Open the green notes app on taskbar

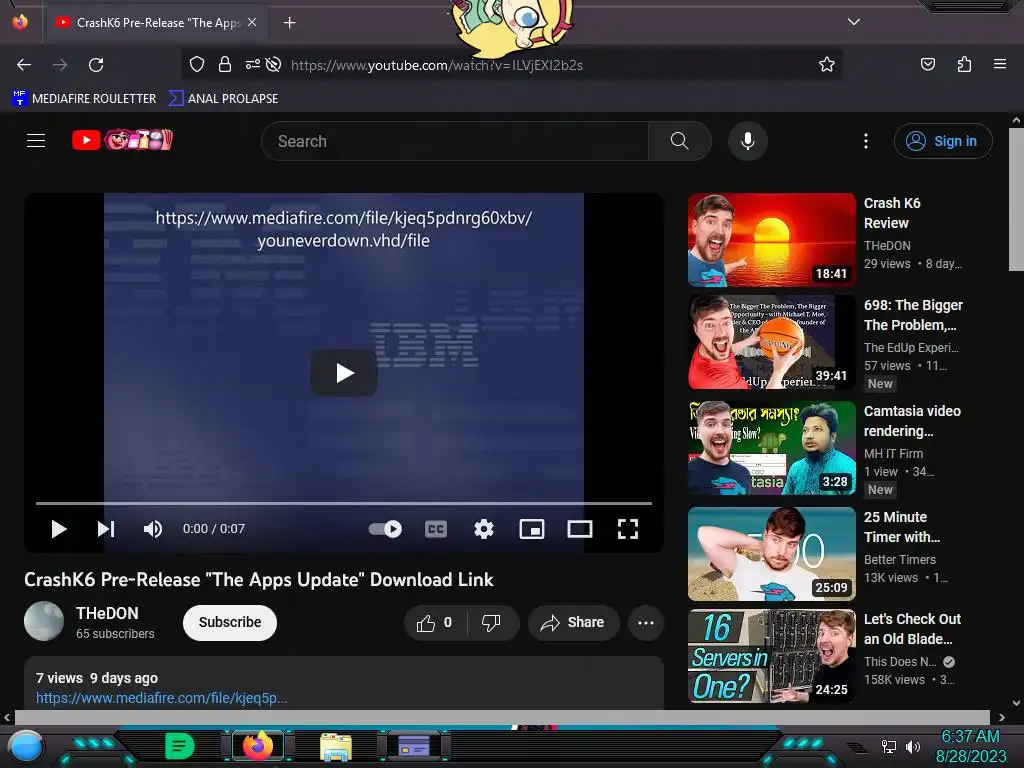click(x=180, y=746)
